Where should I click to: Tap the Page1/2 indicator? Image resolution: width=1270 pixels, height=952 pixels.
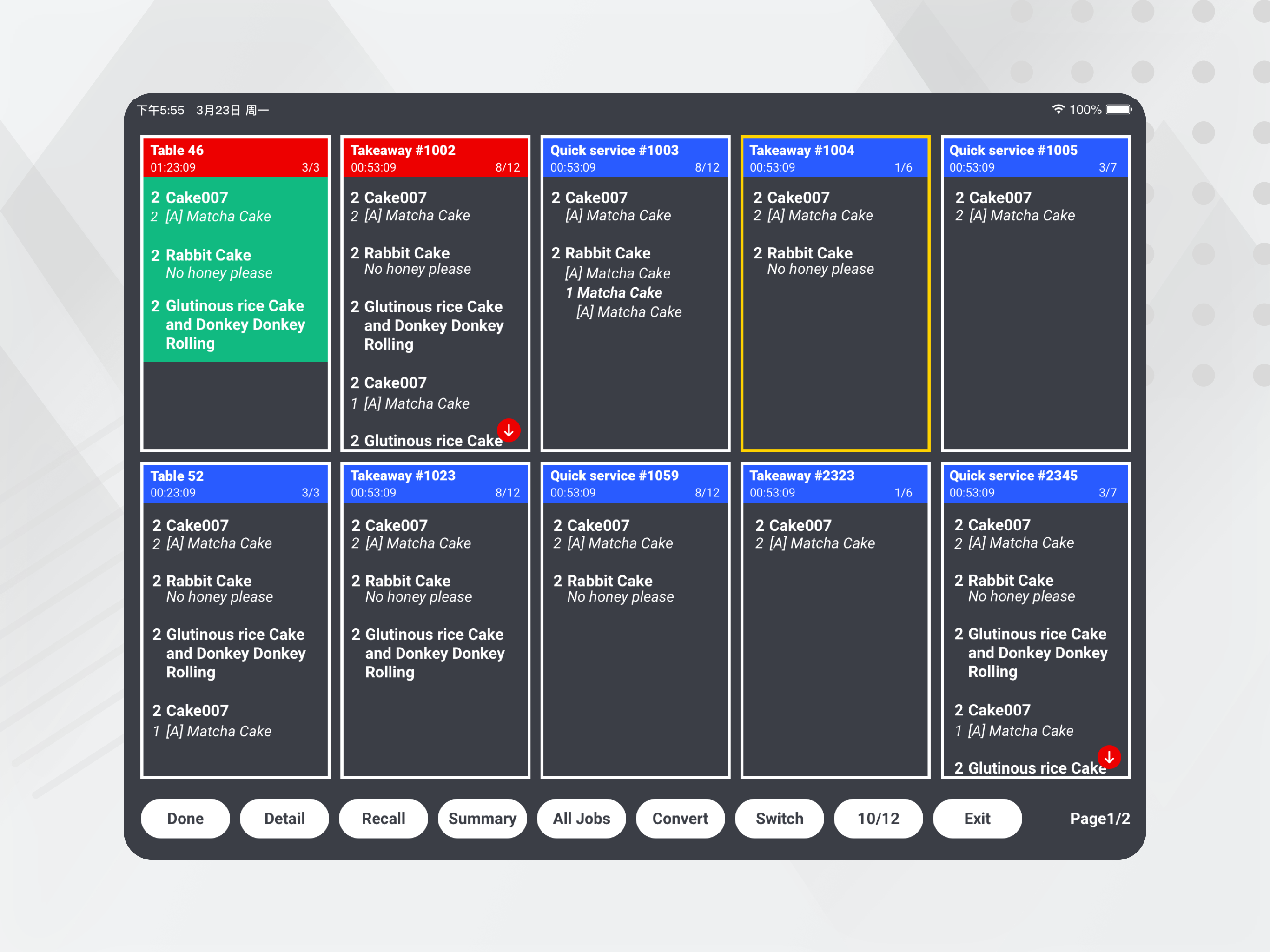click(1099, 818)
